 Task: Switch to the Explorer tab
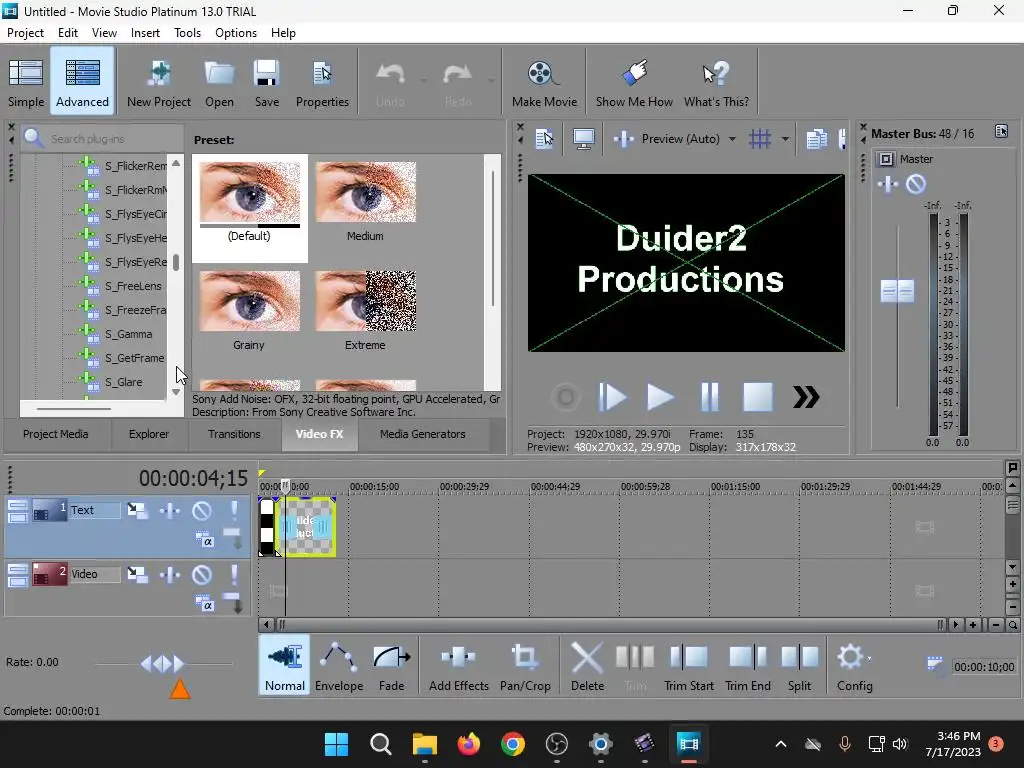[148, 434]
